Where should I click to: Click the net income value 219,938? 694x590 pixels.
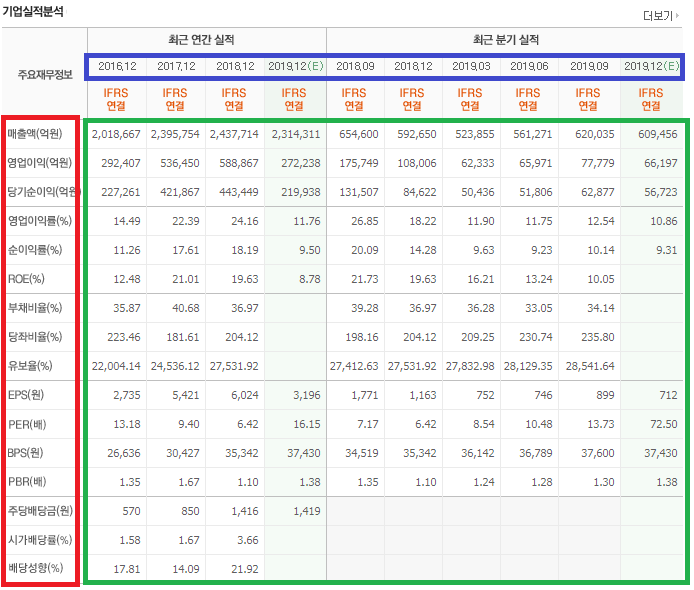301,192
